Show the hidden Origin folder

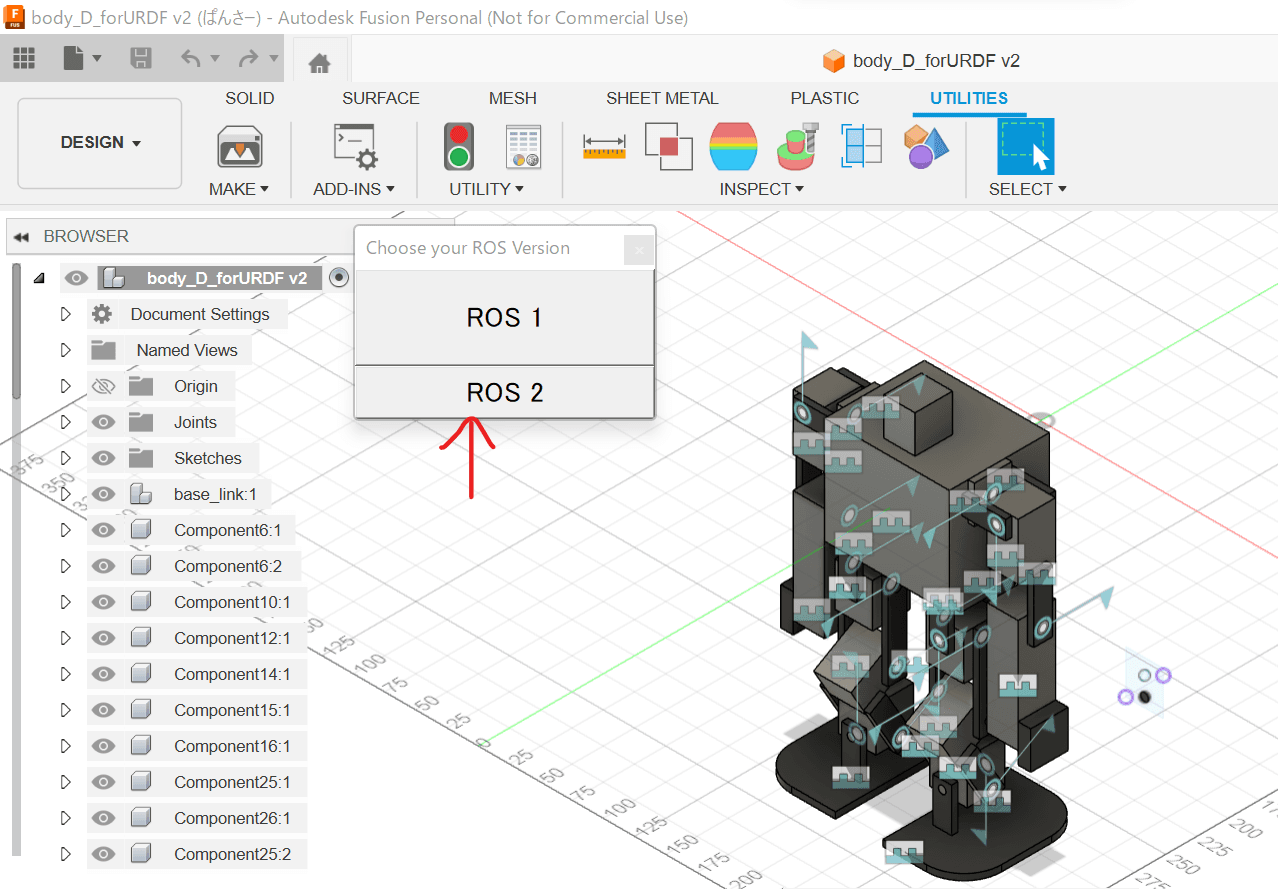[104, 386]
